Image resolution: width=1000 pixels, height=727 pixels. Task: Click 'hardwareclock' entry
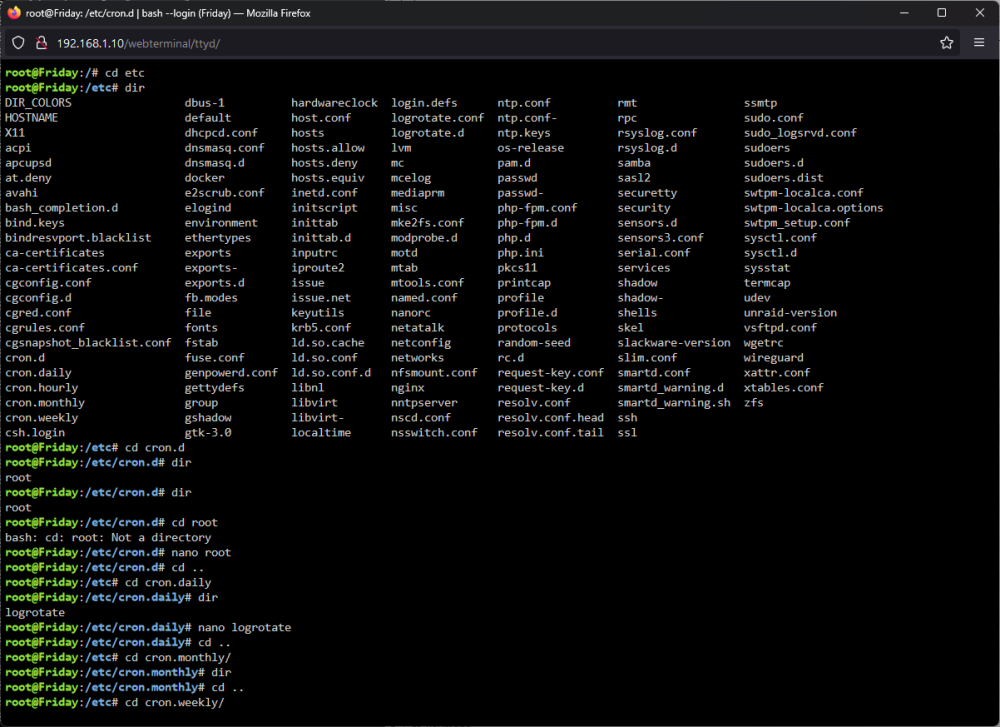334,103
